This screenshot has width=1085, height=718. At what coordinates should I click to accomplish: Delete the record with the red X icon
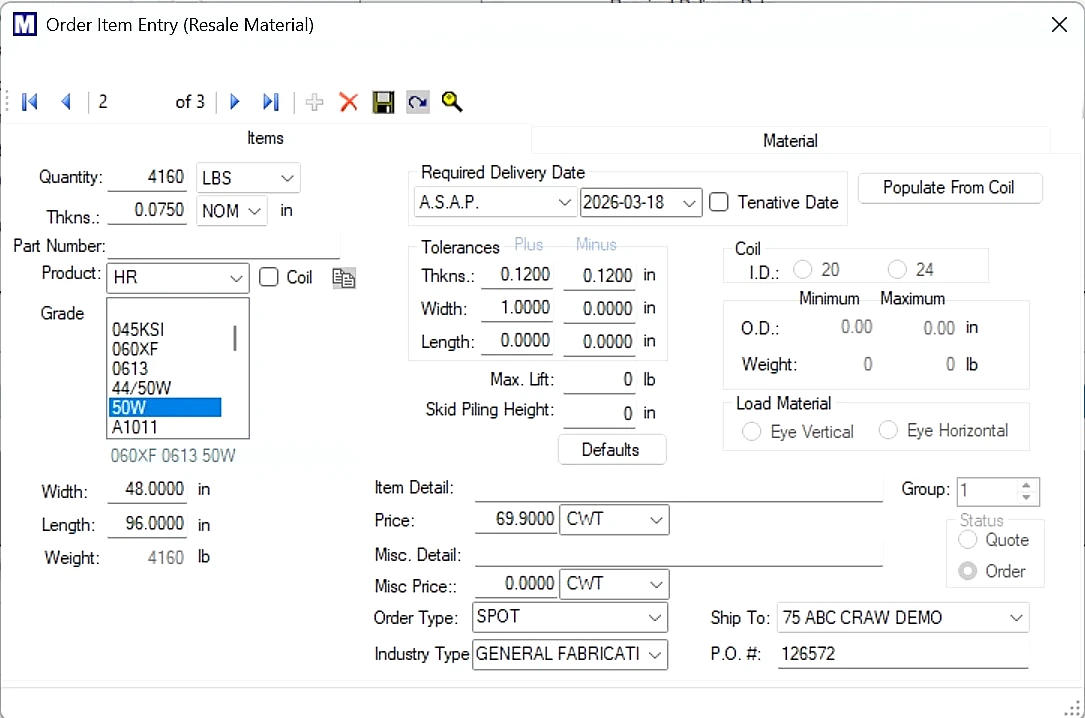pos(348,101)
